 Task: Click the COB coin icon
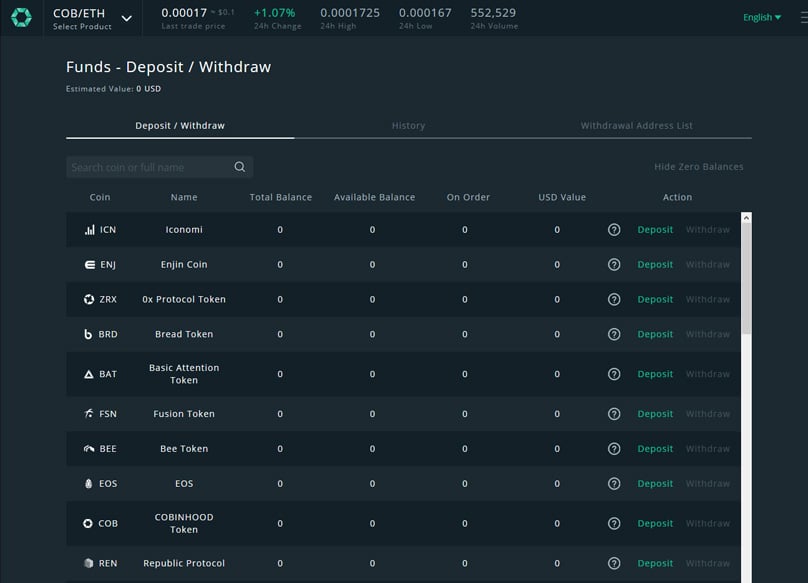(88, 523)
